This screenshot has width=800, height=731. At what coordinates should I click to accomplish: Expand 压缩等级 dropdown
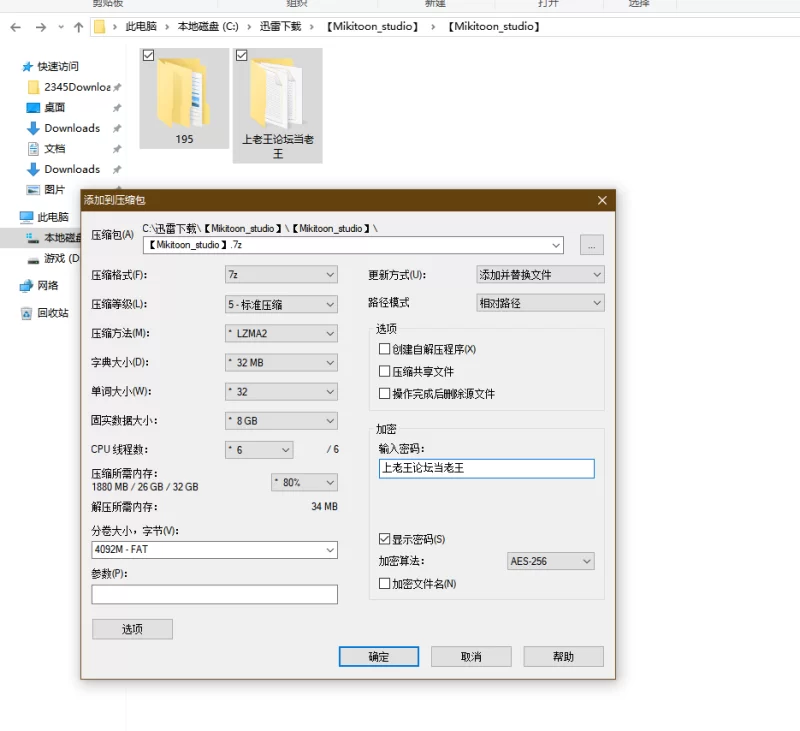coord(281,304)
